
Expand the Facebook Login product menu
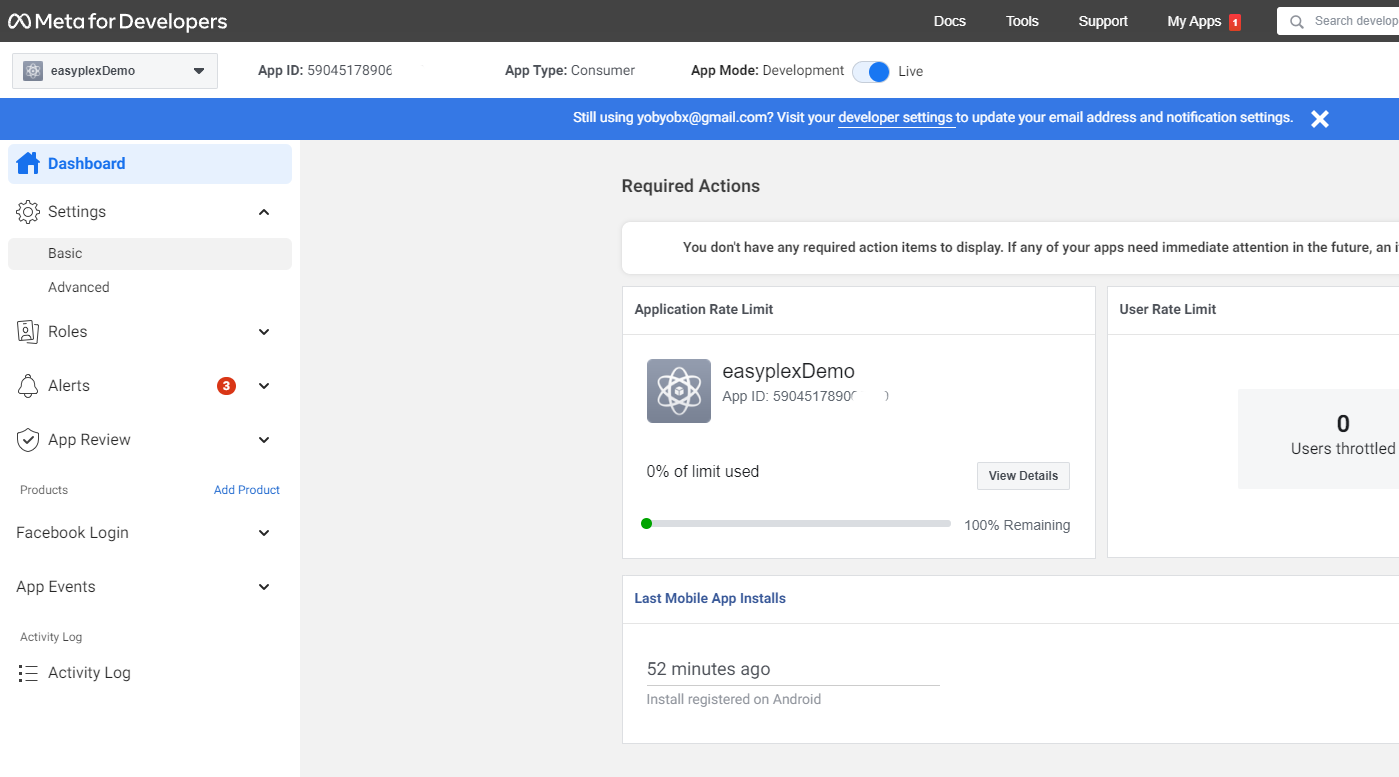tap(264, 533)
